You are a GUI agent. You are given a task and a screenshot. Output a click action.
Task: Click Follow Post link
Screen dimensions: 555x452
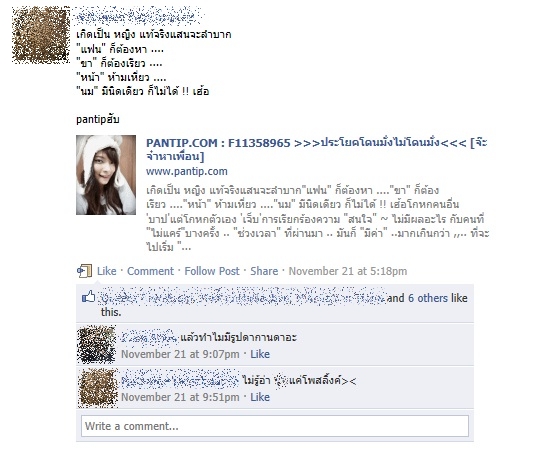coord(212,271)
